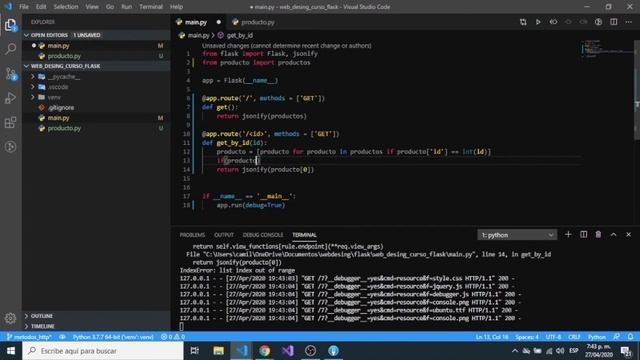Split the terminal panel
Viewport: 640px width, 360px height.
[x=583, y=235]
